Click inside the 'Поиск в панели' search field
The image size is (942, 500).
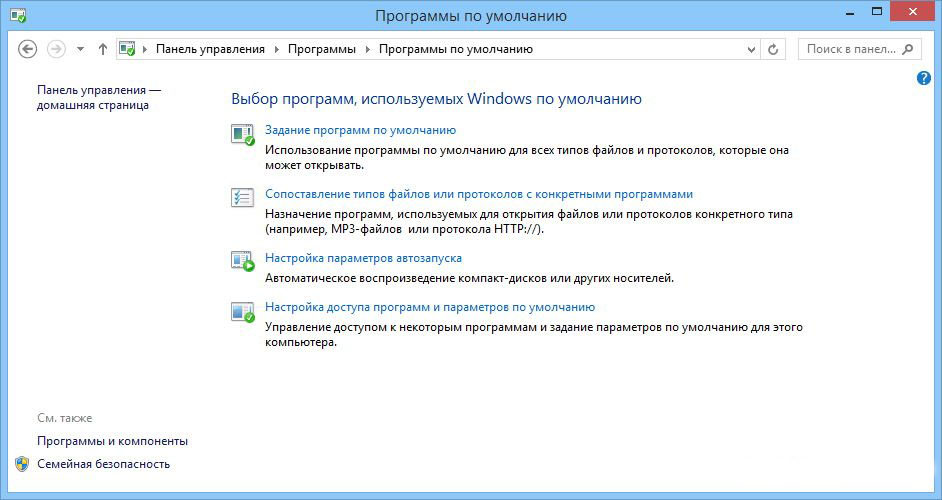coord(850,49)
